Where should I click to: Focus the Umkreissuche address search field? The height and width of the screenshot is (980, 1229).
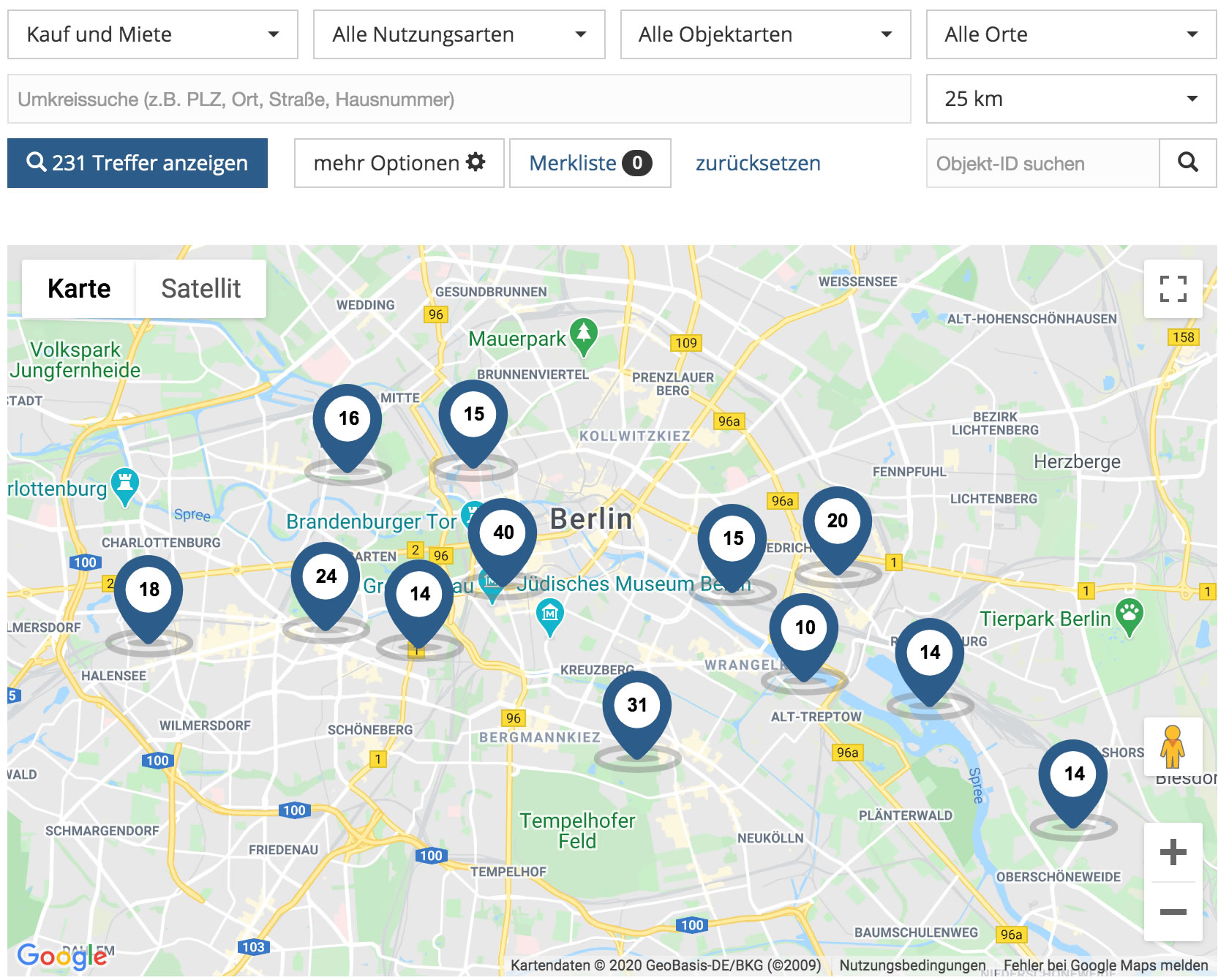[x=459, y=99]
